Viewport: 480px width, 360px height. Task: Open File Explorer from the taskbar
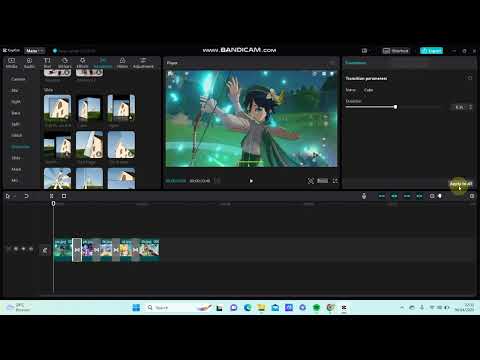(261, 308)
